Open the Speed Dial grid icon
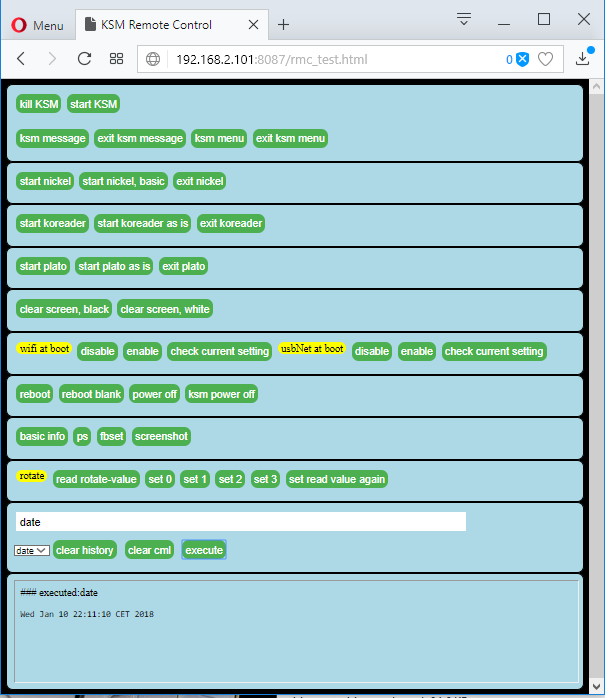The width and height of the screenshot is (605, 698). click(x=117, y=60)
